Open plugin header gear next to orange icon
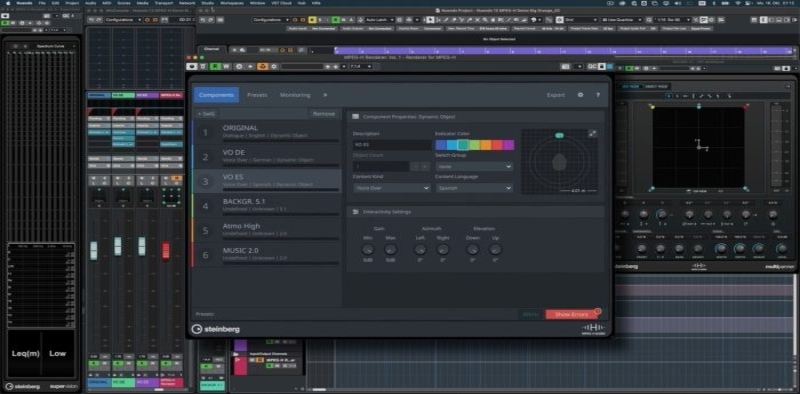The height and width of the screenshot is (394, 800). pos(273,66)
